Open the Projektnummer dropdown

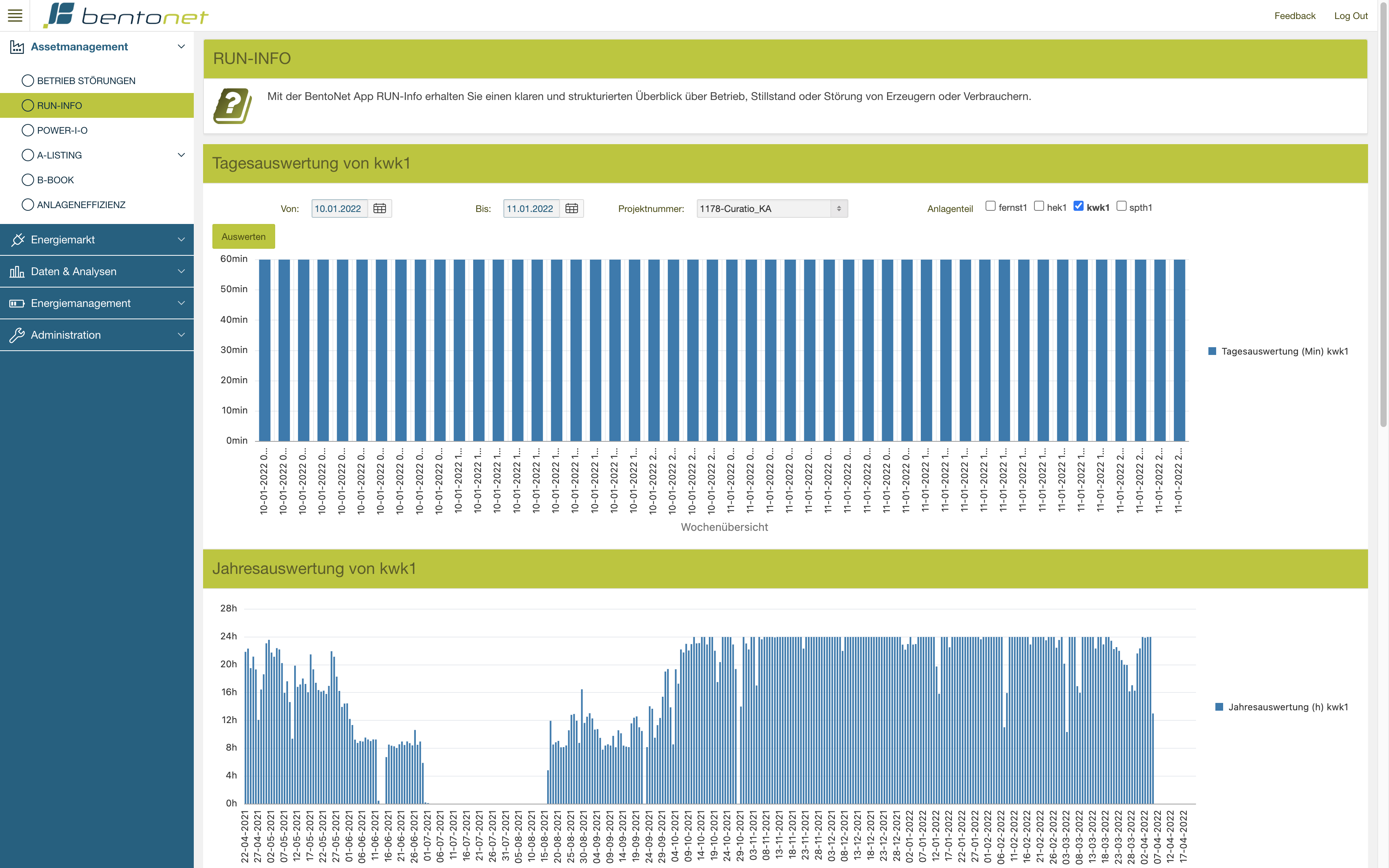coord(772,208)
